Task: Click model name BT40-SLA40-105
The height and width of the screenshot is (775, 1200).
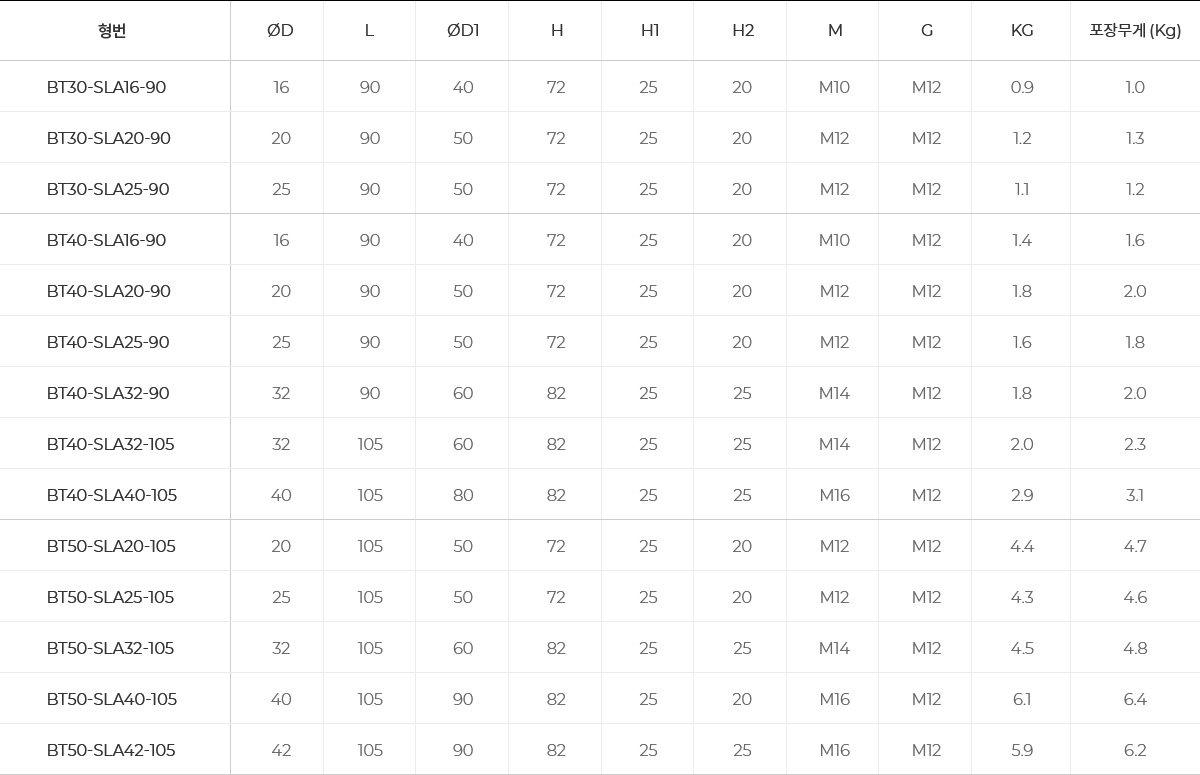Action: tap(111, 495)
